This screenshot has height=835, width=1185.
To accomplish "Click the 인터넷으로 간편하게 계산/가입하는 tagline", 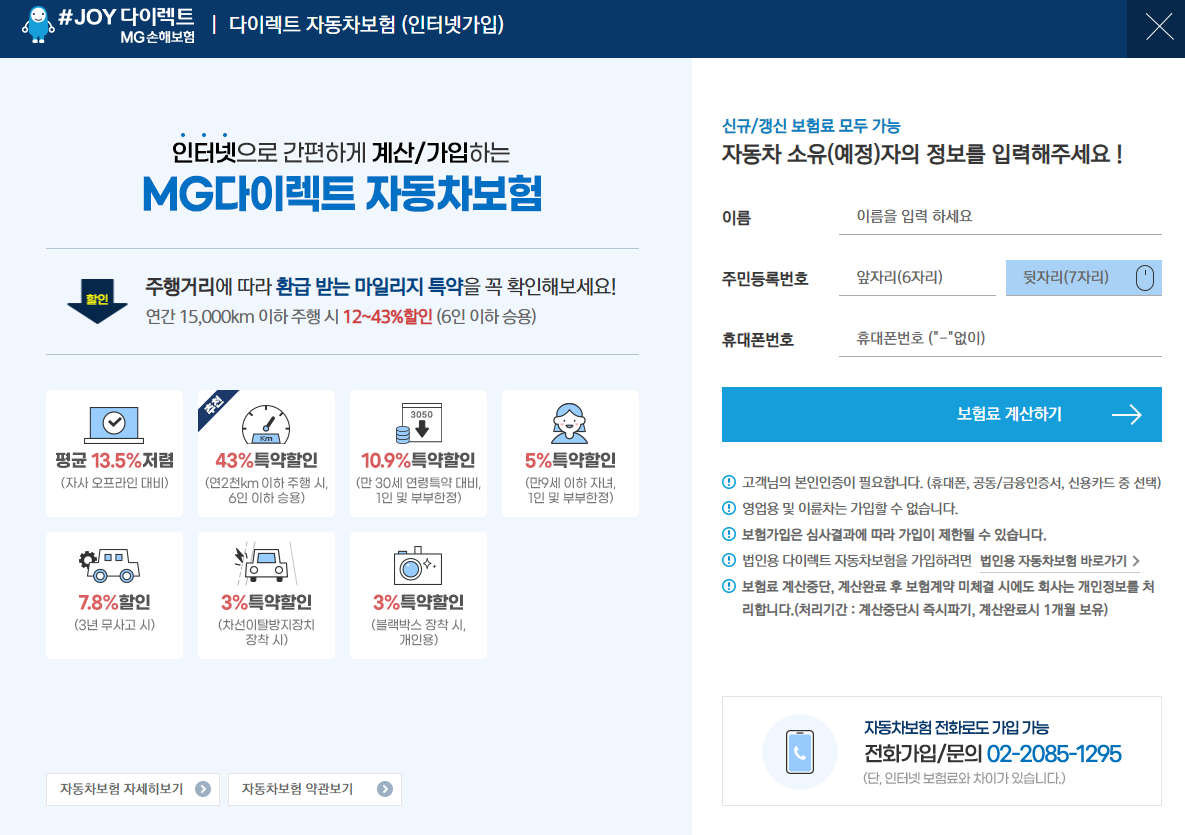I will [x=341, y=153].
